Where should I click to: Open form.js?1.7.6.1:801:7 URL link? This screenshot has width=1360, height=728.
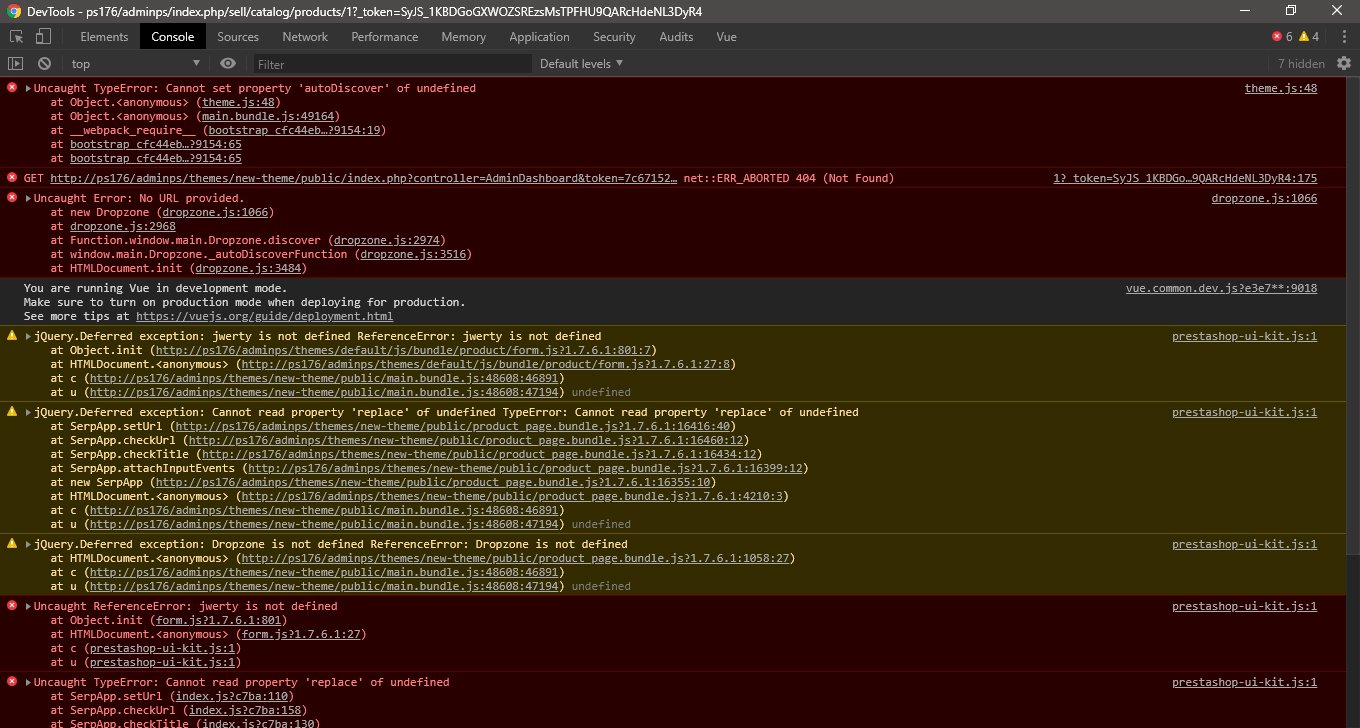[401, 350]
